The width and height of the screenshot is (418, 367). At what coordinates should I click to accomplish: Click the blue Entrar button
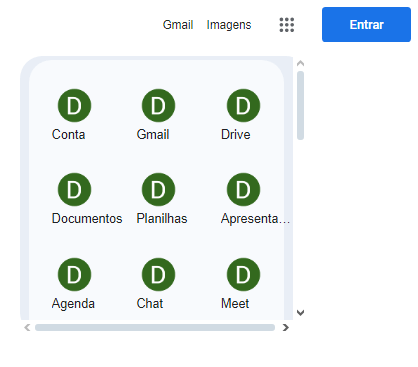pos(366,25)
